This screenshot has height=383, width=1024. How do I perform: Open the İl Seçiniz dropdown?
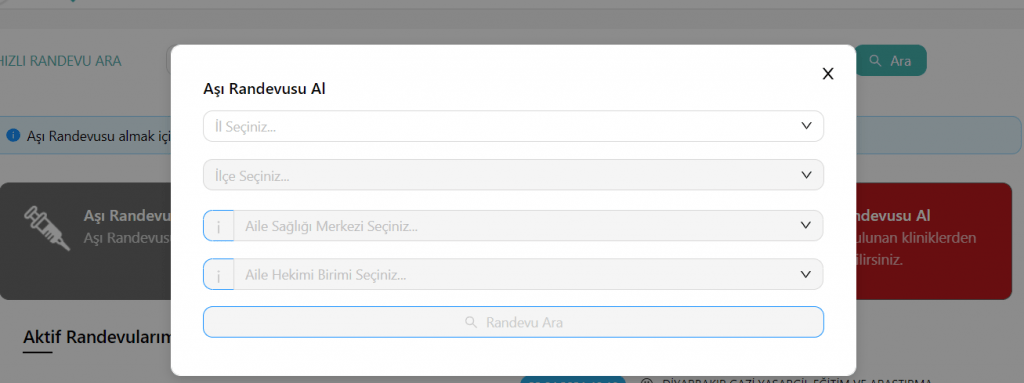coord(513,126)
